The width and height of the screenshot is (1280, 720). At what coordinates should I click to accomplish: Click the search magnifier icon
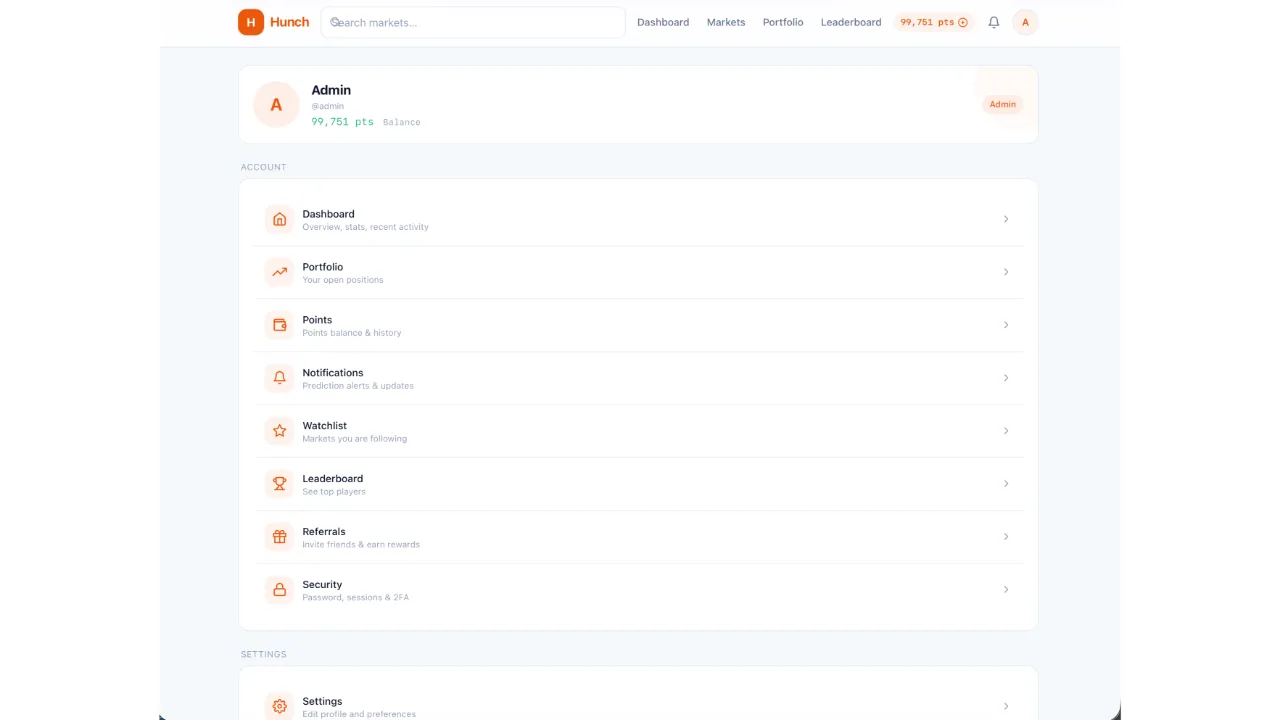coord(336,22)
